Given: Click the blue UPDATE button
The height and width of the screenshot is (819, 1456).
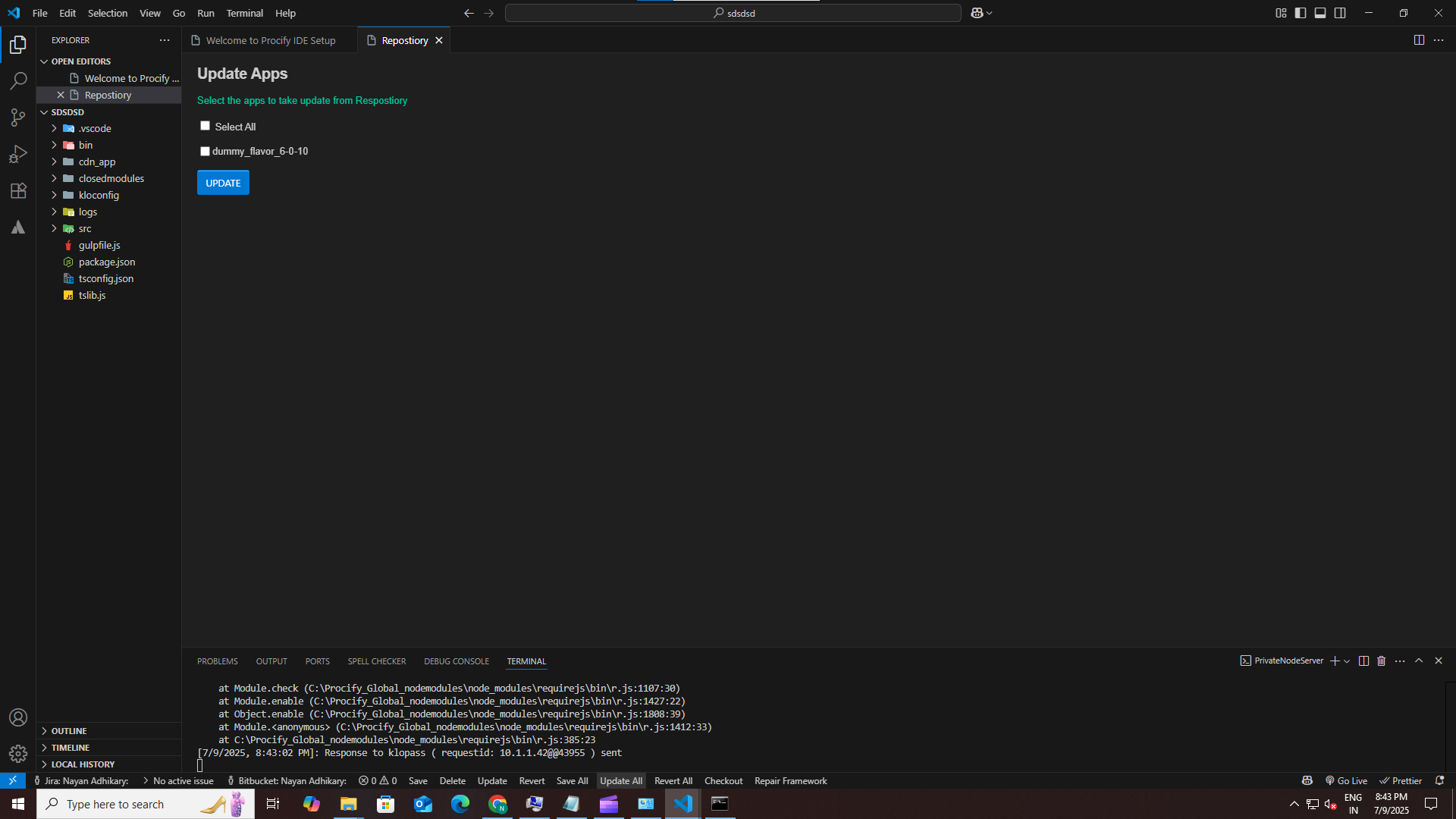Looking at the screenshot, I should [223, 183].
